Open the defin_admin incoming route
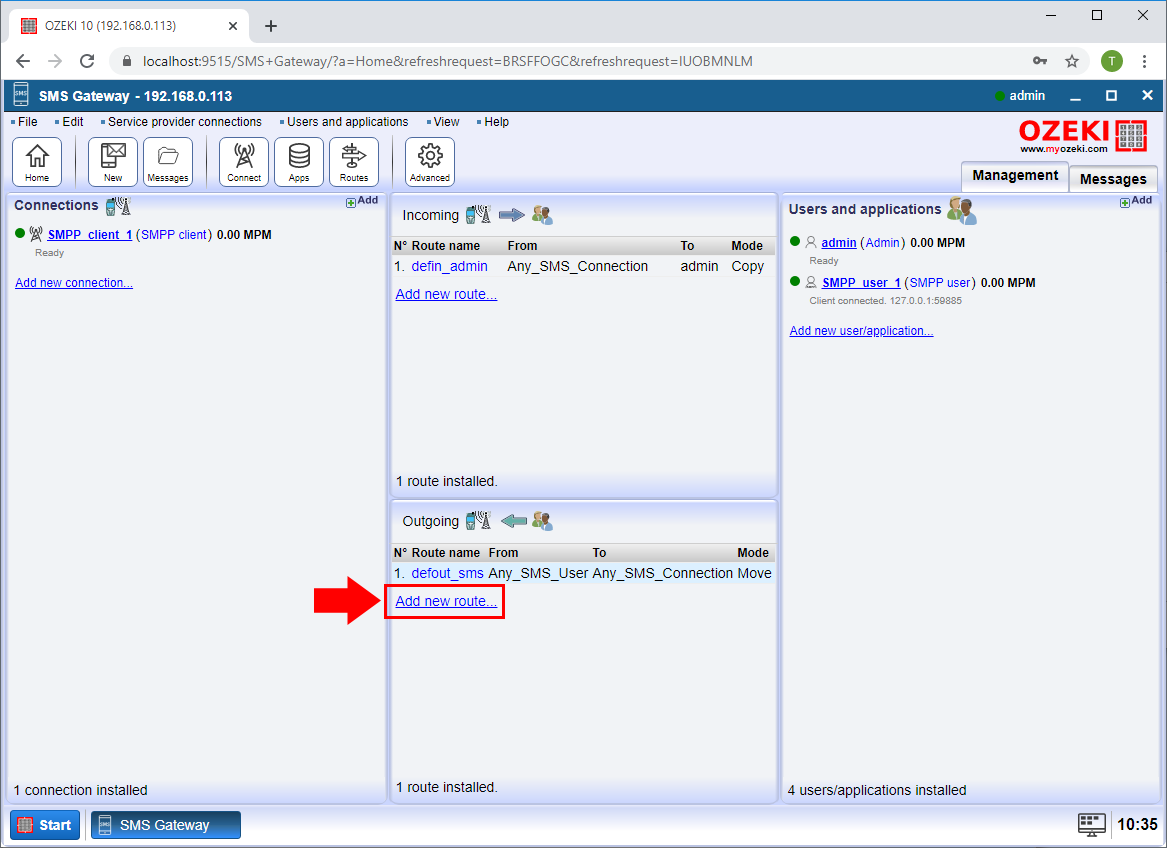Screen dimensions: 1167x848 pyautogui.click(x=450, y=267)
